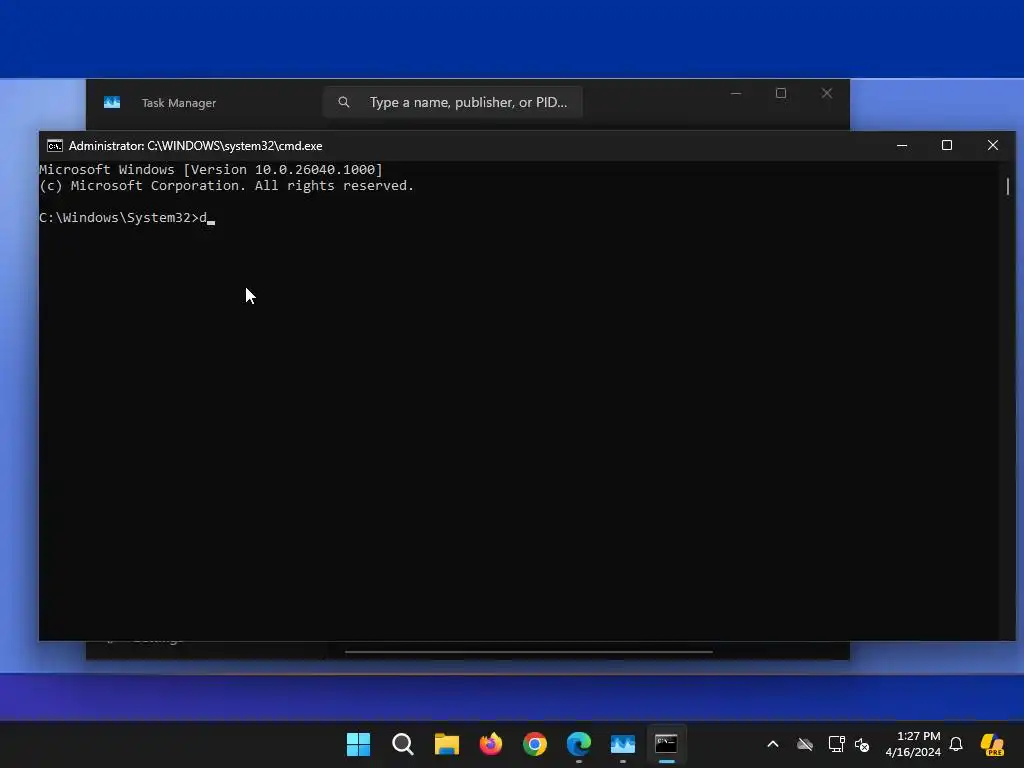Close the Command Prompt window

click(x=993, y=145)
